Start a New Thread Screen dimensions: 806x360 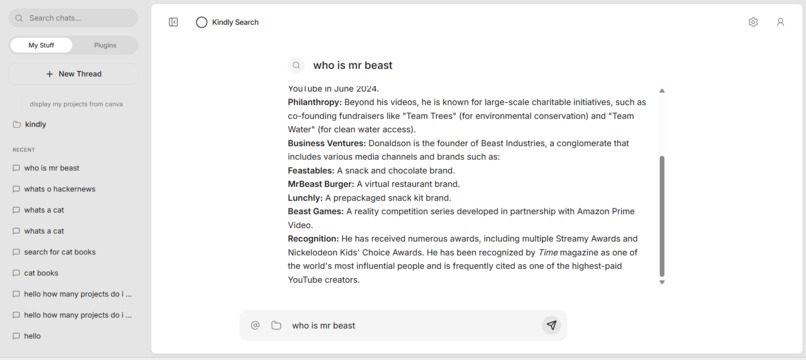[73, 74]
